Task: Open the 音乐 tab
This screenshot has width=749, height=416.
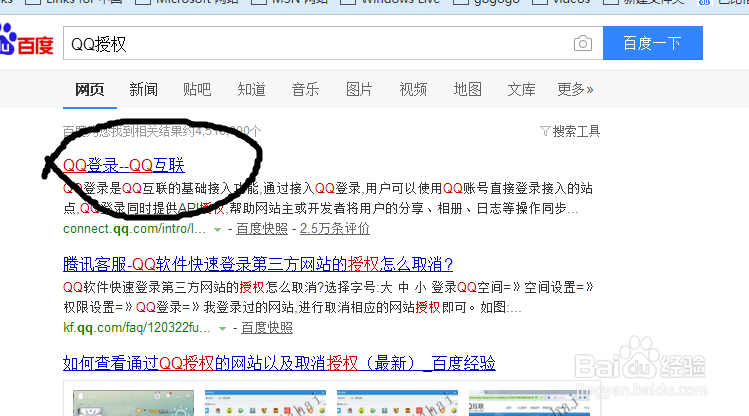Action: click(305, 89)
